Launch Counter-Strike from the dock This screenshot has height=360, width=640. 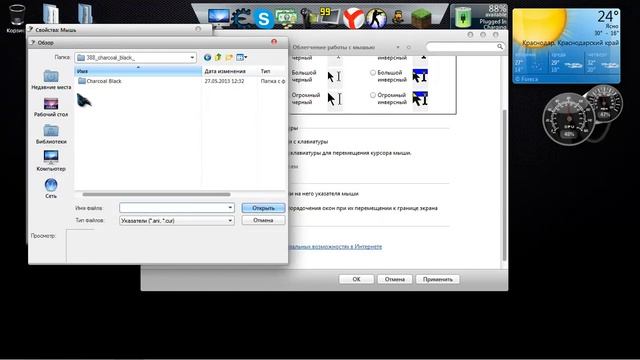pos(376,18)
